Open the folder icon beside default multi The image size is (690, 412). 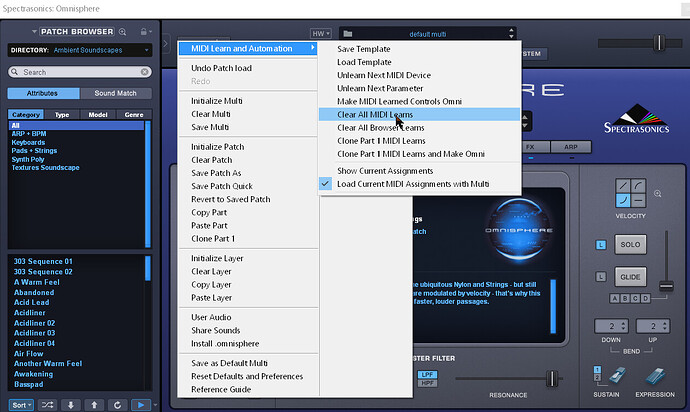(348, 33)
